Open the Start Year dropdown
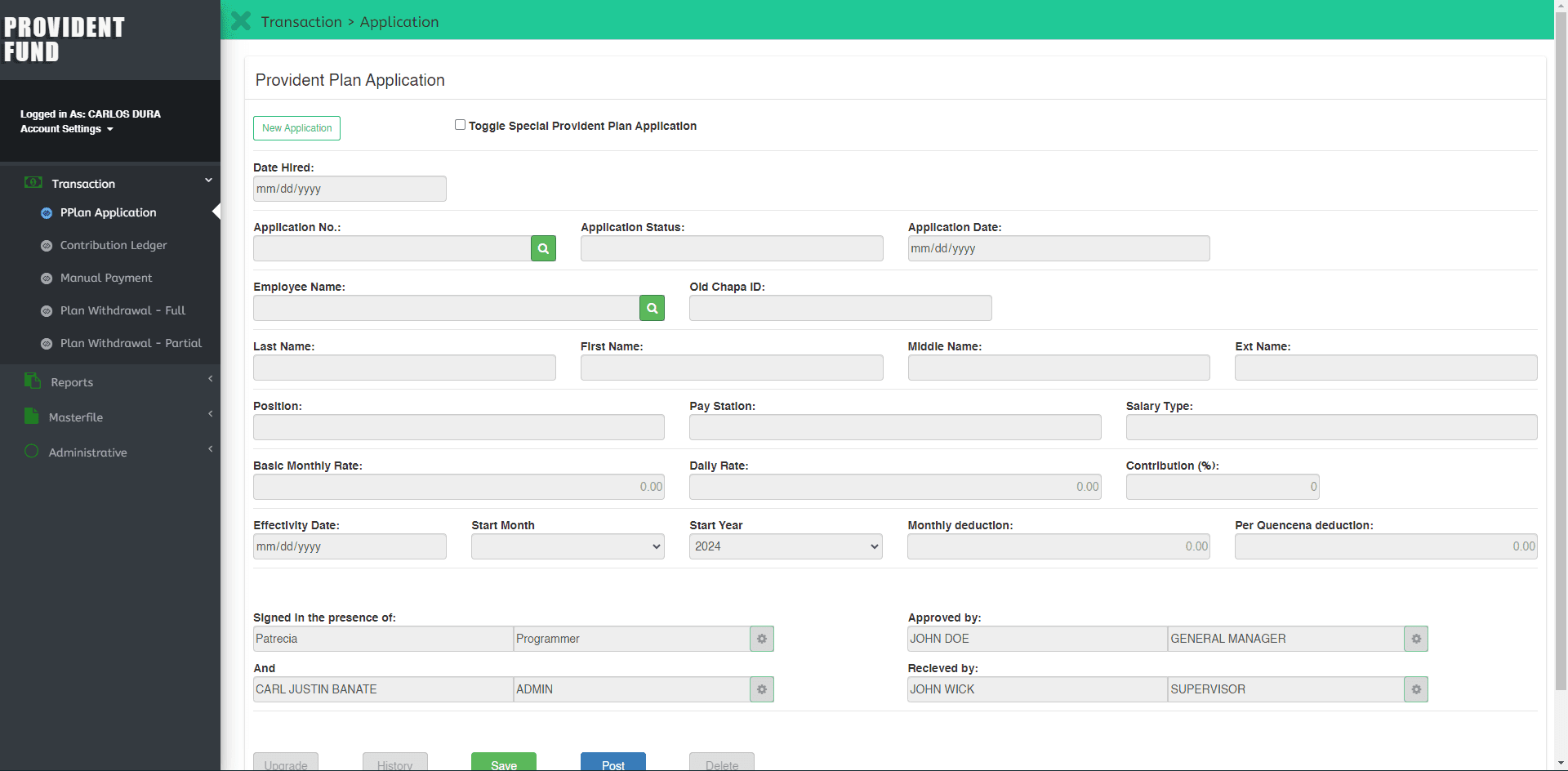The width and height of the screenshot is (1568, 771). [x=786, y=546]
